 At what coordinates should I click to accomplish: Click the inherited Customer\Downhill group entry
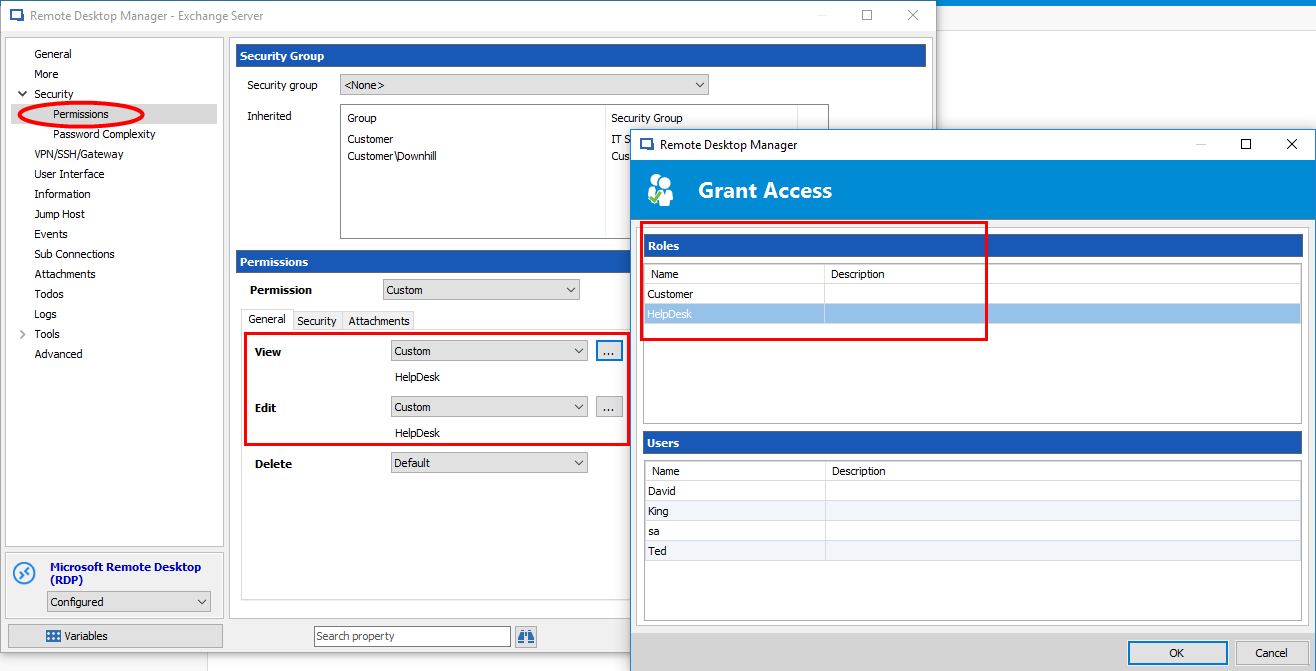(392, 156)
